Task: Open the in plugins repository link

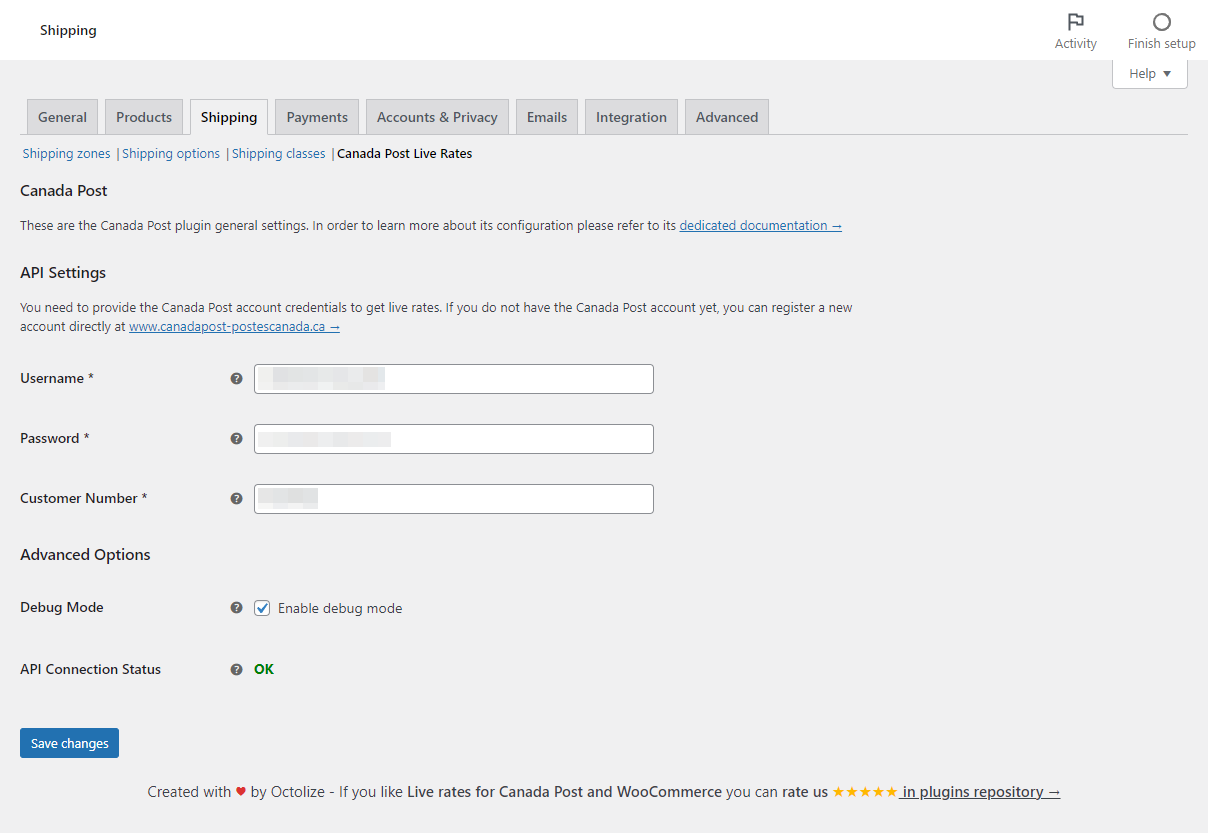Action: tap(981, 792)
